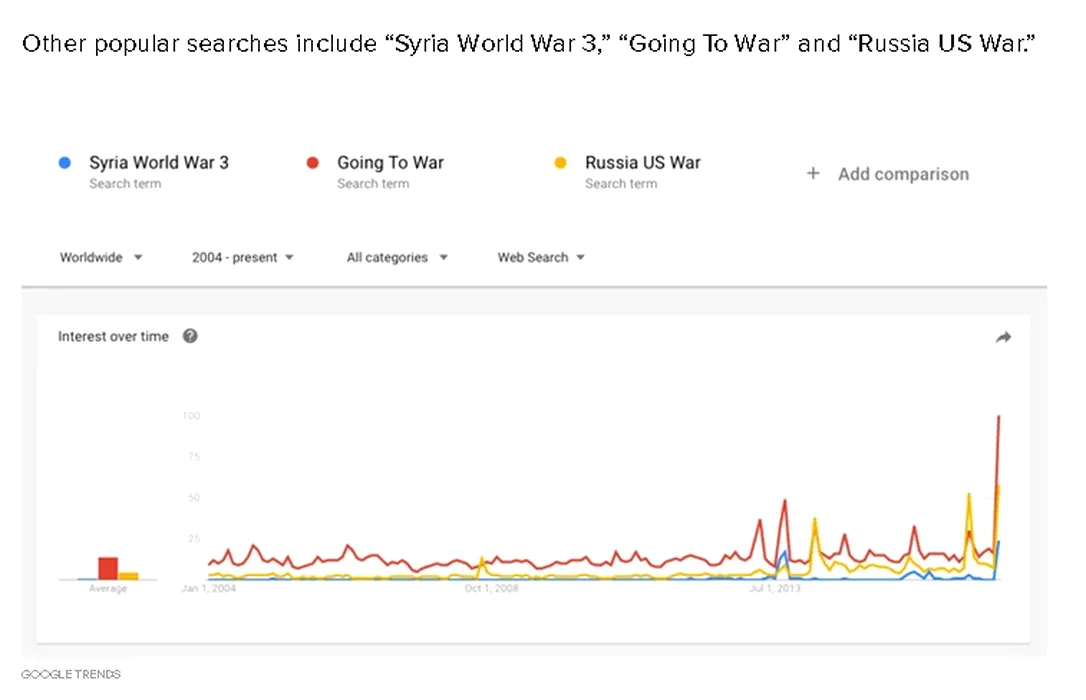Open the Web Search type dropdown
Image resolution: width=1086 pixels, height=700 pixels.
click(540, 257)
